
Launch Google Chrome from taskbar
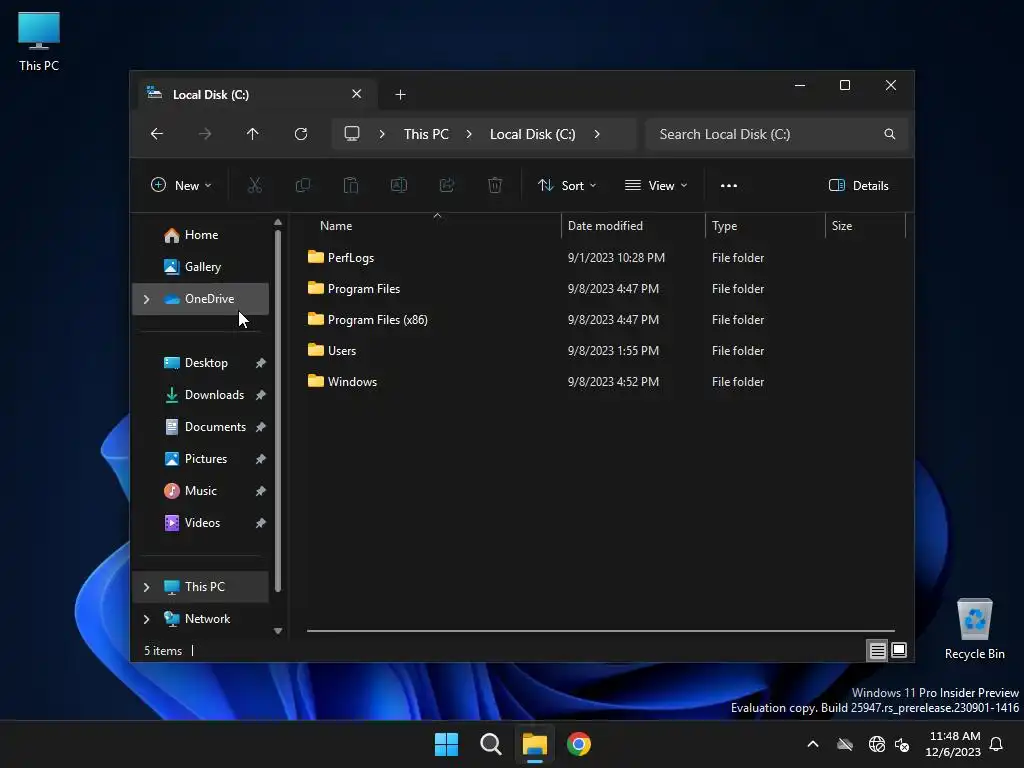click(579, 744)
